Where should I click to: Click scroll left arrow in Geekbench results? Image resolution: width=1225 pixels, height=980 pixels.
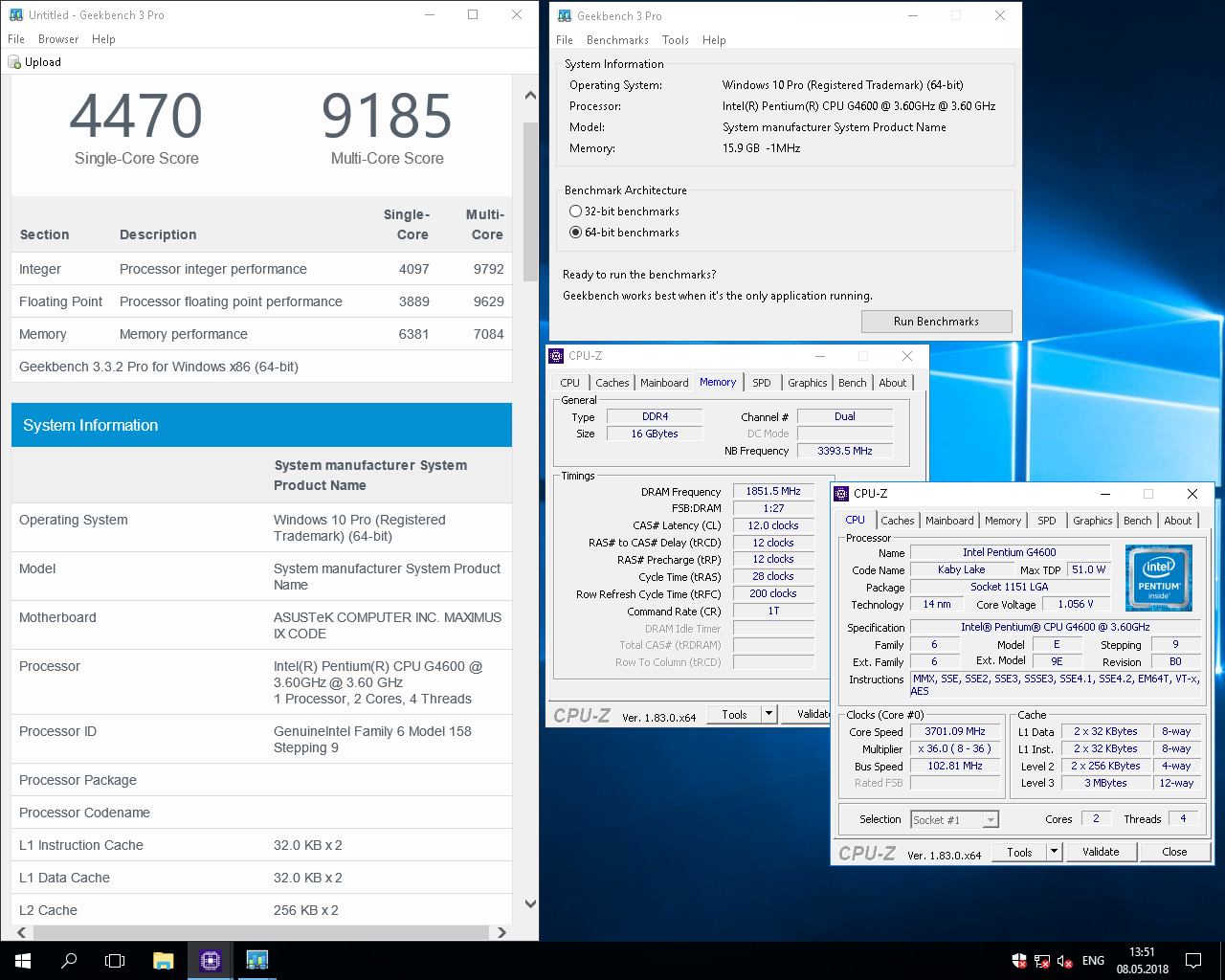pos(22,932)
